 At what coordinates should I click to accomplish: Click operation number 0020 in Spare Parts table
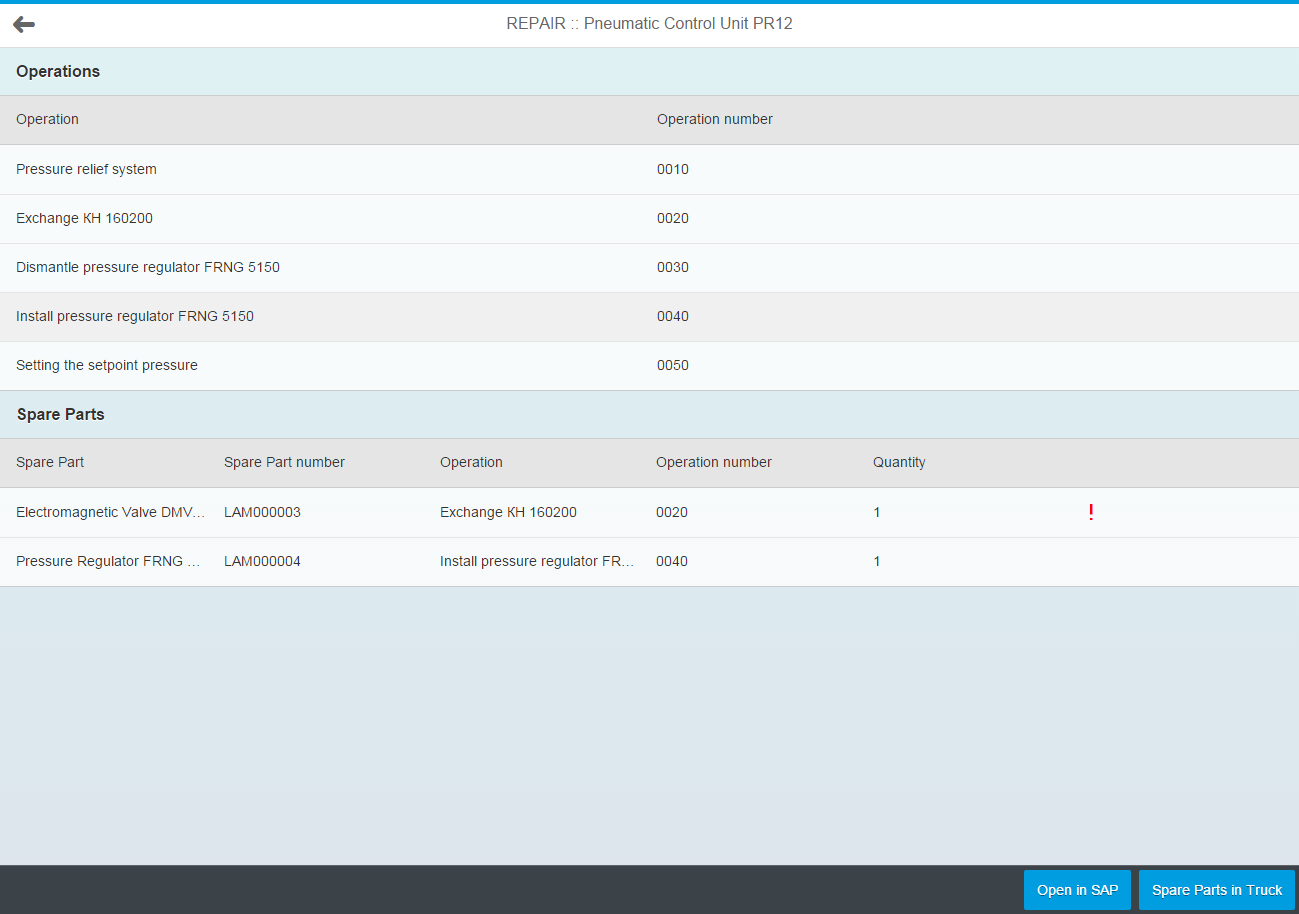click(x=672, y=512)
